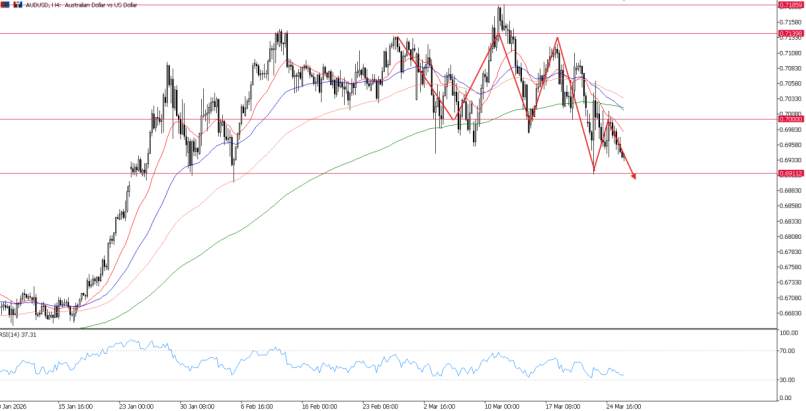This screenshot has width=806, height=411.
Task: Click the 23 Feb 08:00 time label
Action: (380, 406)
